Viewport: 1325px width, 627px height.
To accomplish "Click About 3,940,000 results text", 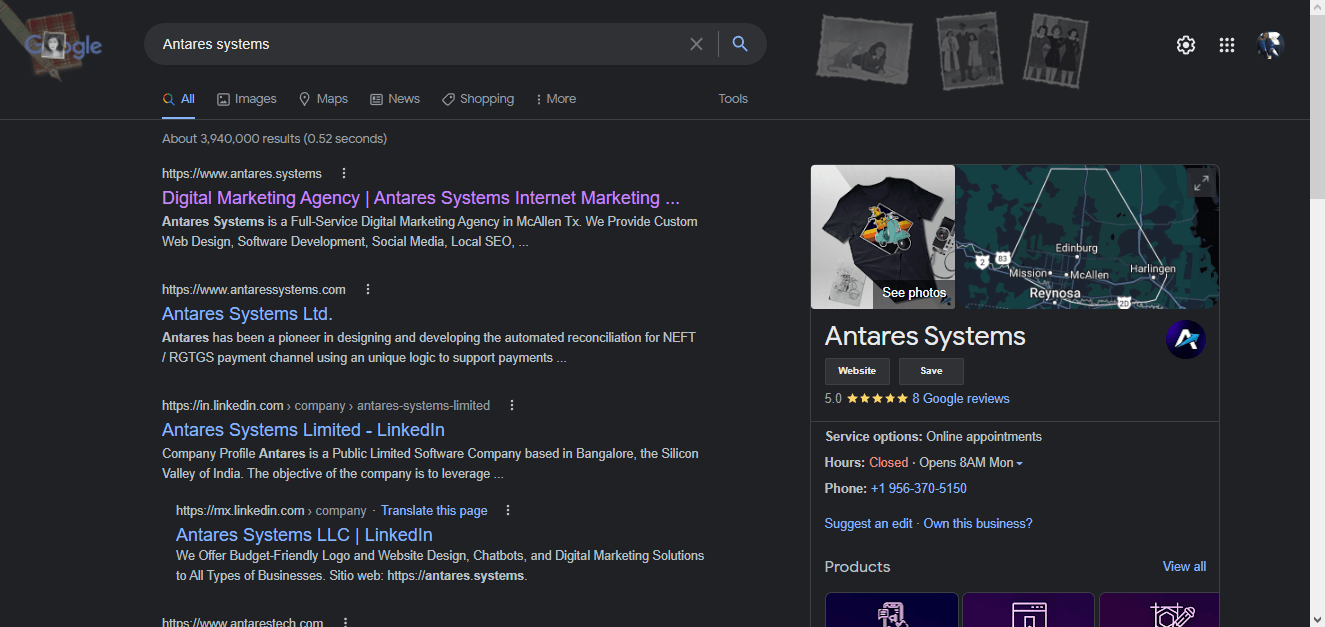I will [274, 139].
